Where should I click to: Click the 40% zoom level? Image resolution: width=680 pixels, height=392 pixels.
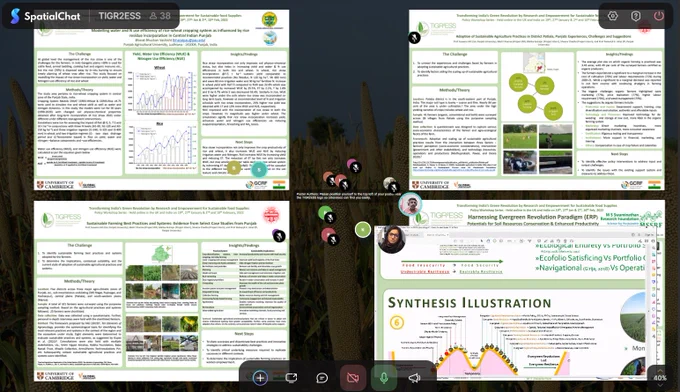[660, 378]
